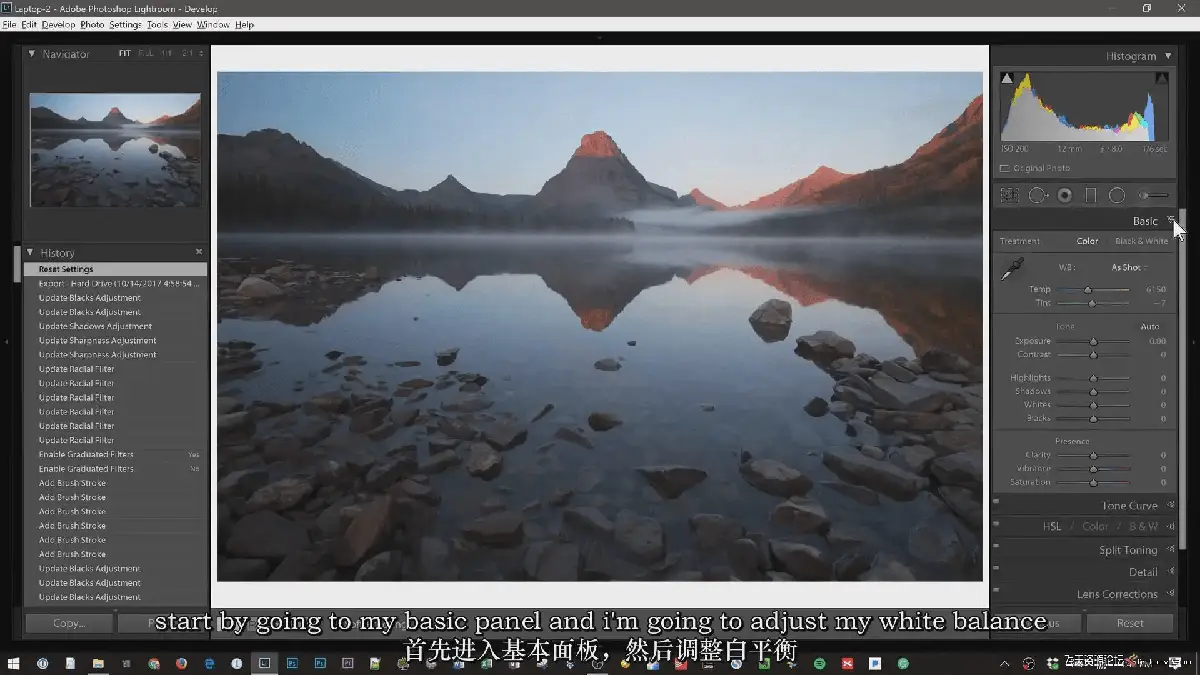Open the Develop menu

tap(58, 24)
